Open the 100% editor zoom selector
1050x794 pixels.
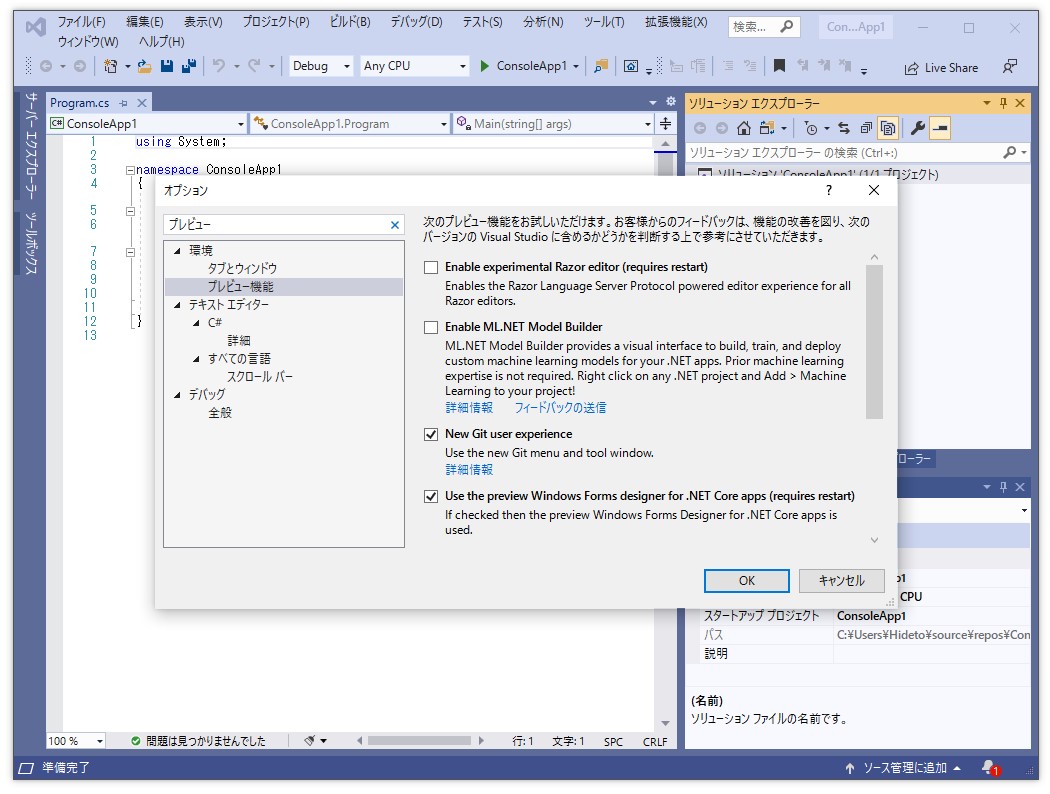[75, 740]
